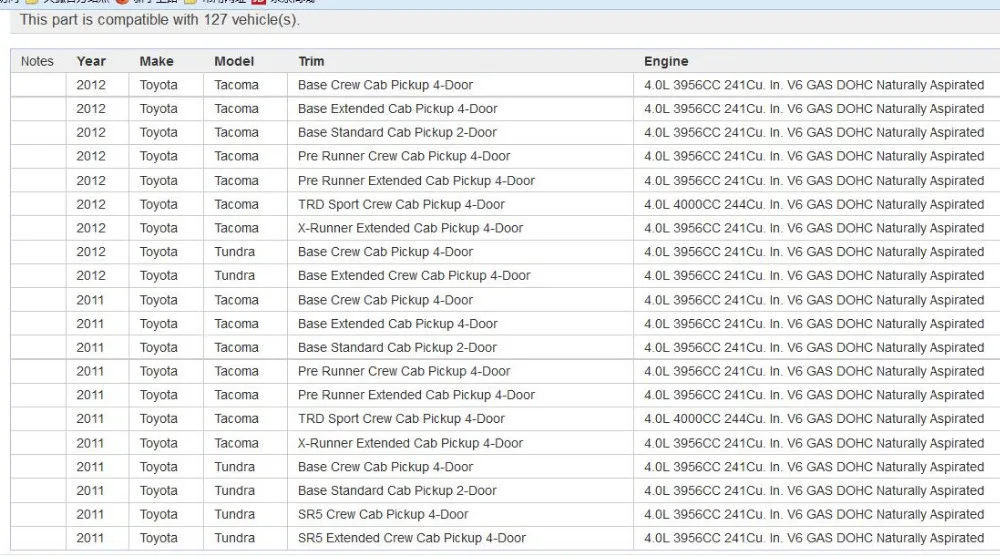Click the Notes column header
Viewport: 1000px width, 556px height.
37,61
